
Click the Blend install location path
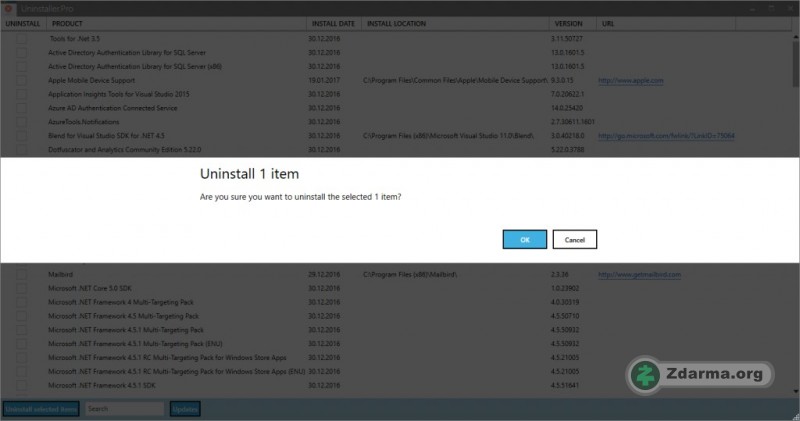(x=448, y=136)
